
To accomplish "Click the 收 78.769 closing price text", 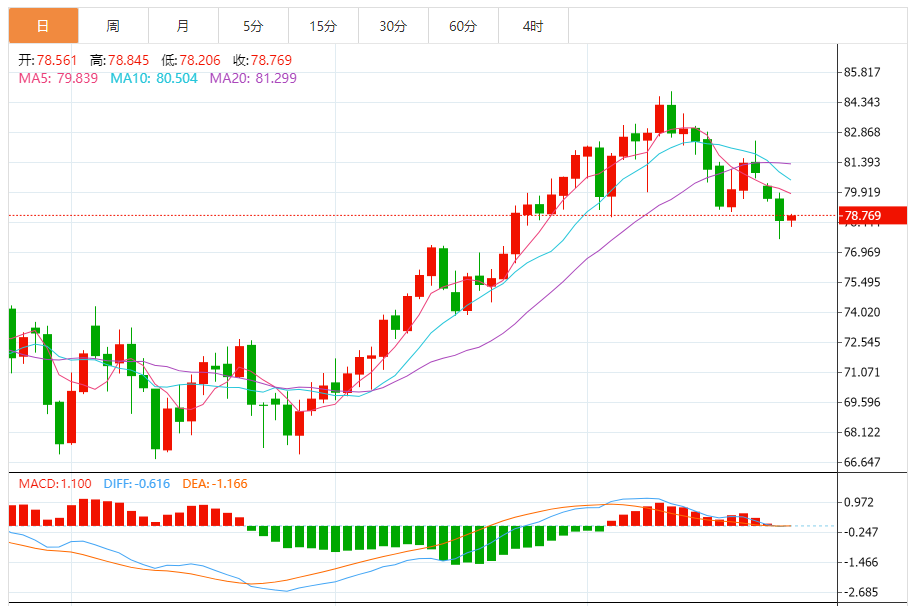I will [x=262, y=60].
